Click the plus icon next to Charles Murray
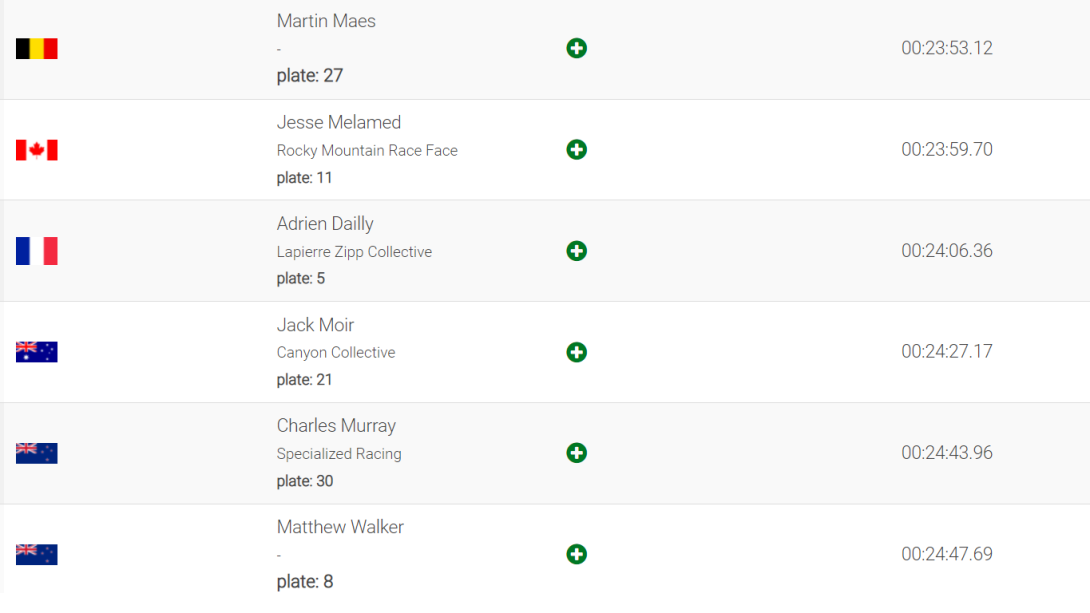Screen dimensions: 1090x613 (576, 453)
